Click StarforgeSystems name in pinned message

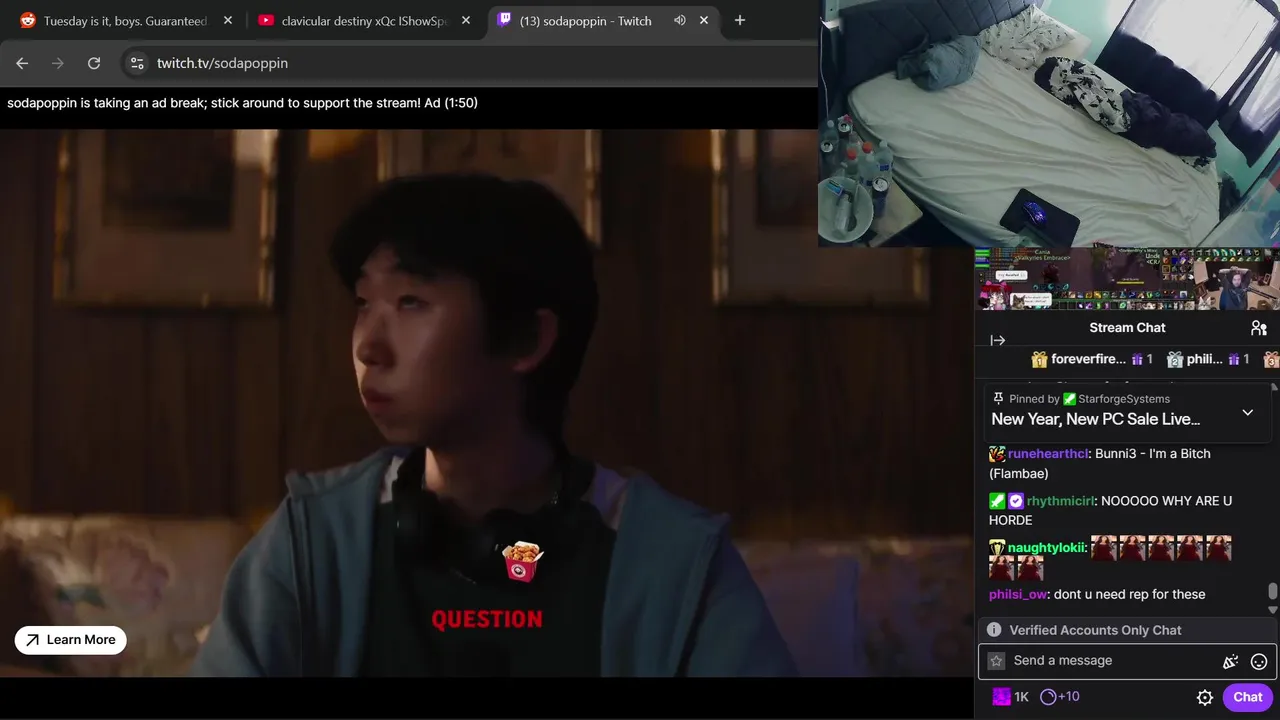coord(1124,399)
